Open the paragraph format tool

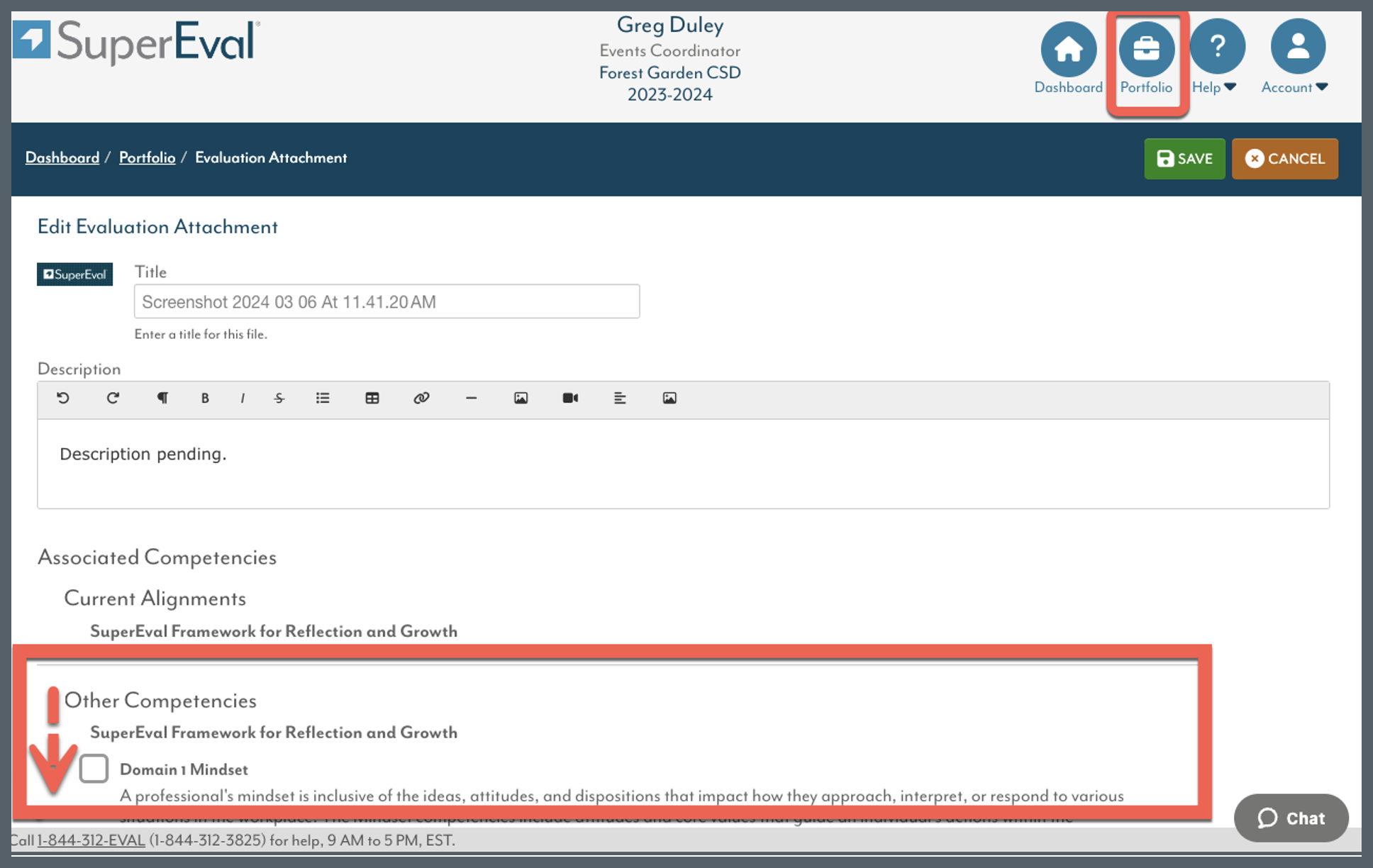[x=162, y=398]
